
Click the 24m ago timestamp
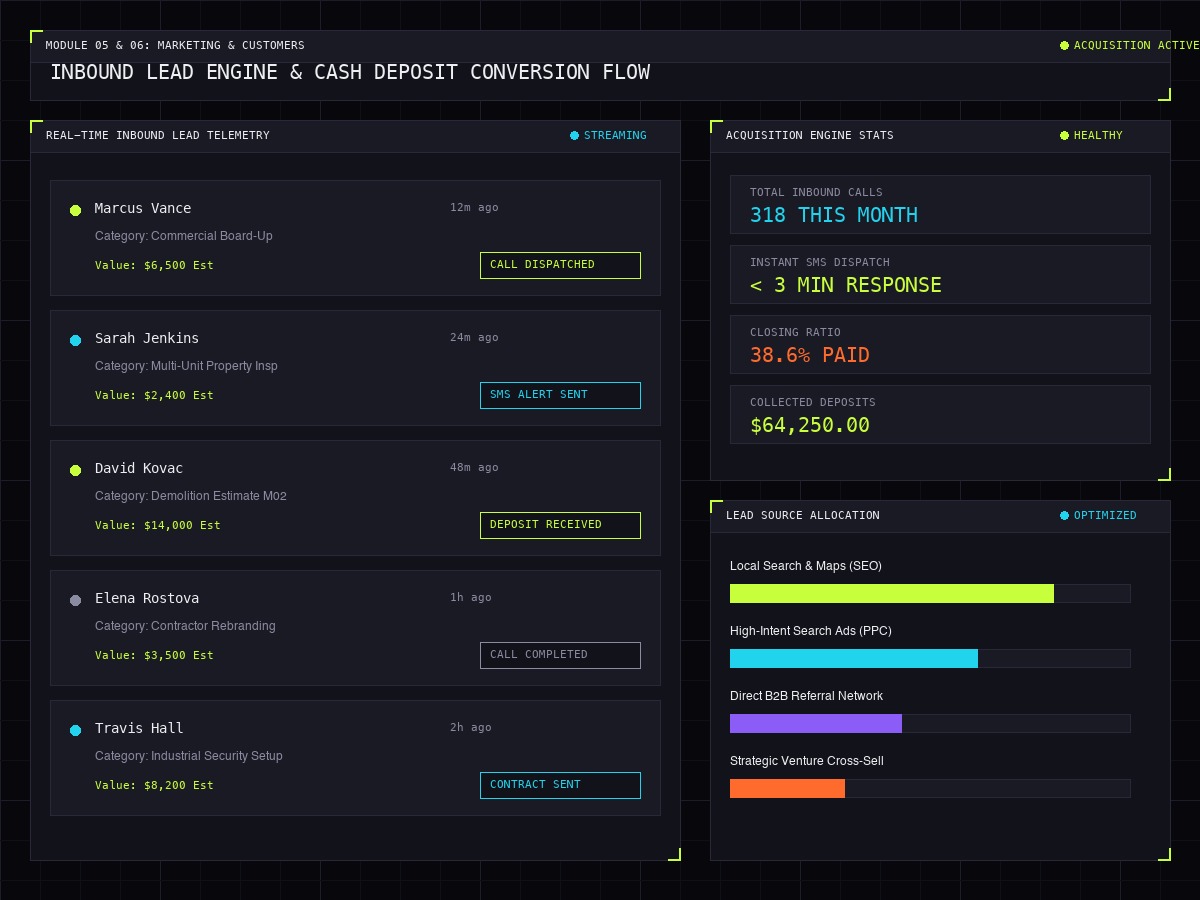[474, 337]
